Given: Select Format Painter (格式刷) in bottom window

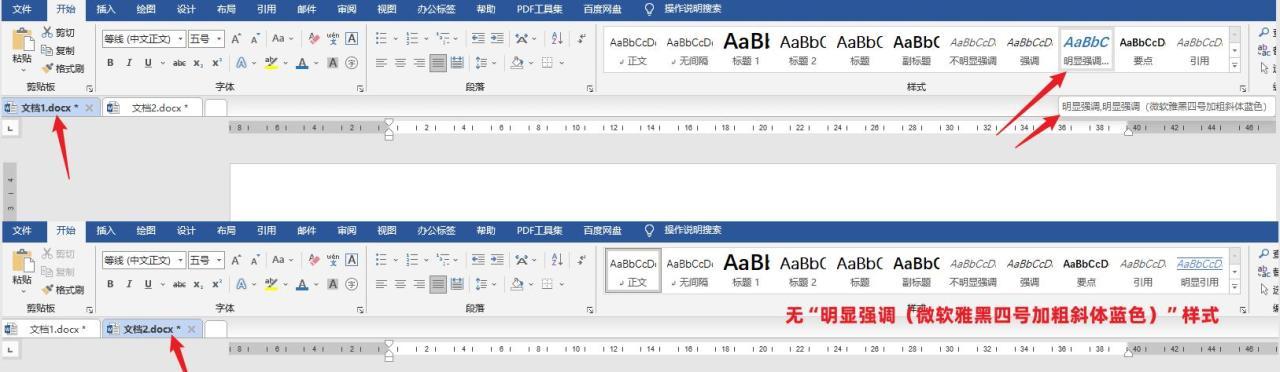Looking at the screenshot, I should [62, 289].
